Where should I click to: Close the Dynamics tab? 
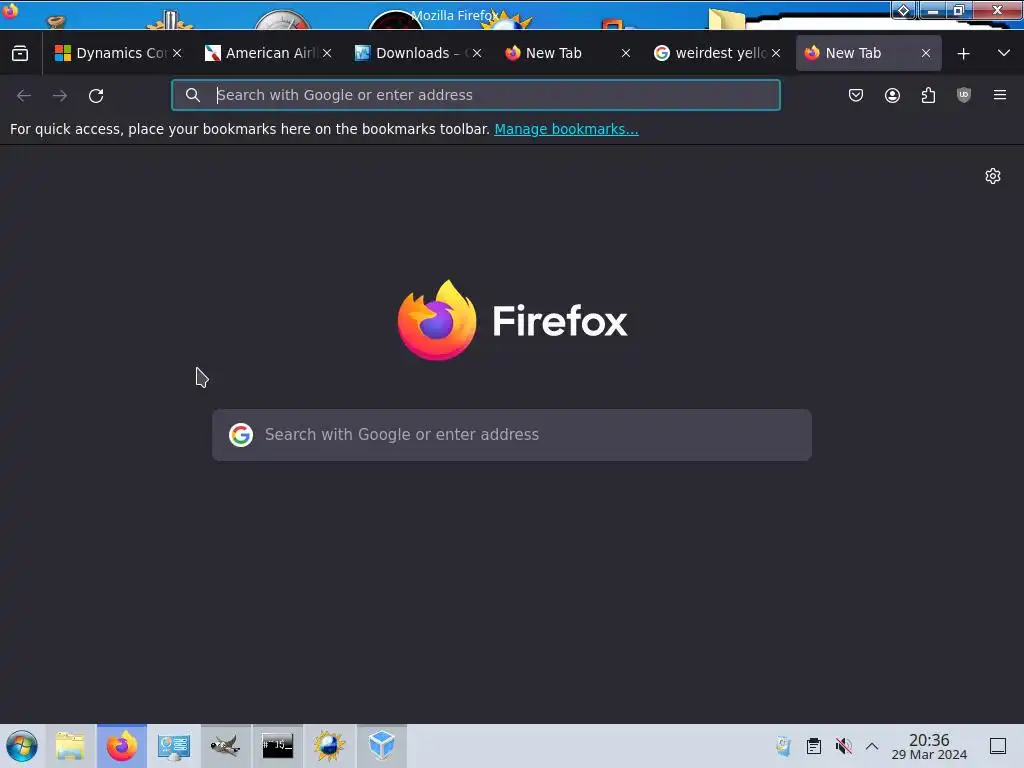177,54
